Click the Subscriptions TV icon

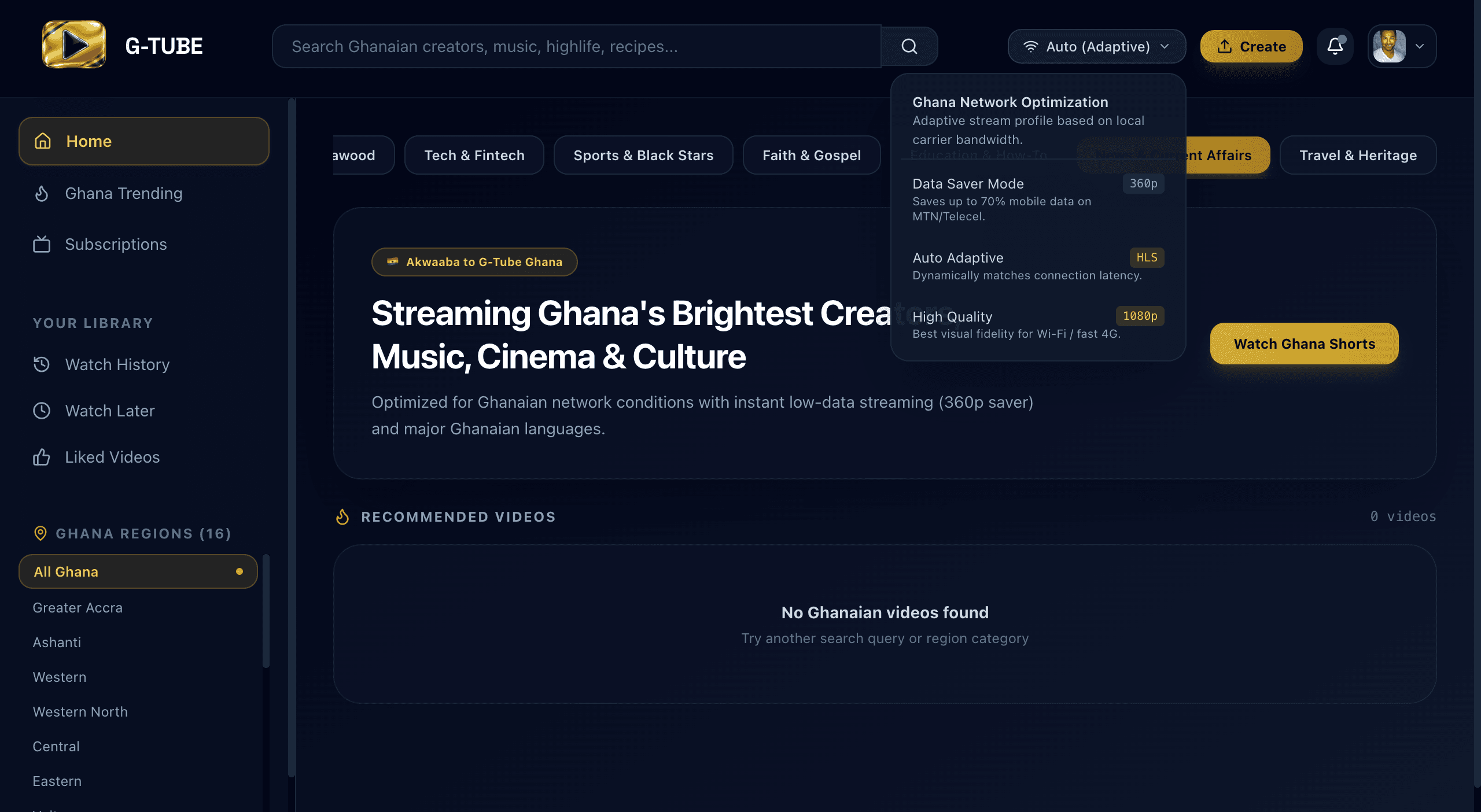click(x=42, y=244)
